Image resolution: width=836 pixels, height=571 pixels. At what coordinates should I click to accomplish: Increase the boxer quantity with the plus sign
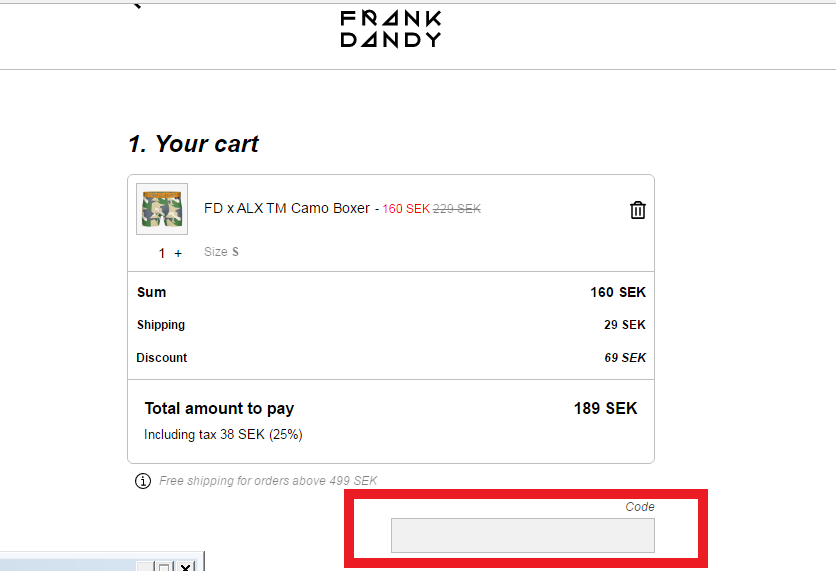tap(178, 253)
